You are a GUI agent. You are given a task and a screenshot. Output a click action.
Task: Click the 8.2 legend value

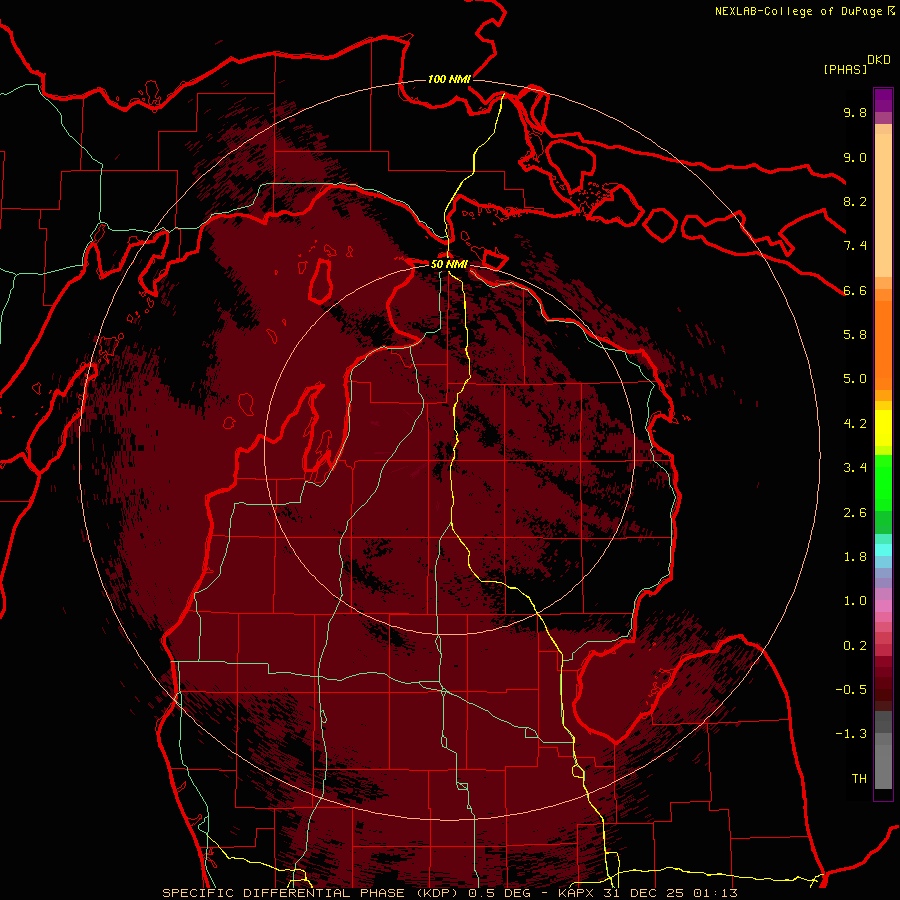pos(855,202)
